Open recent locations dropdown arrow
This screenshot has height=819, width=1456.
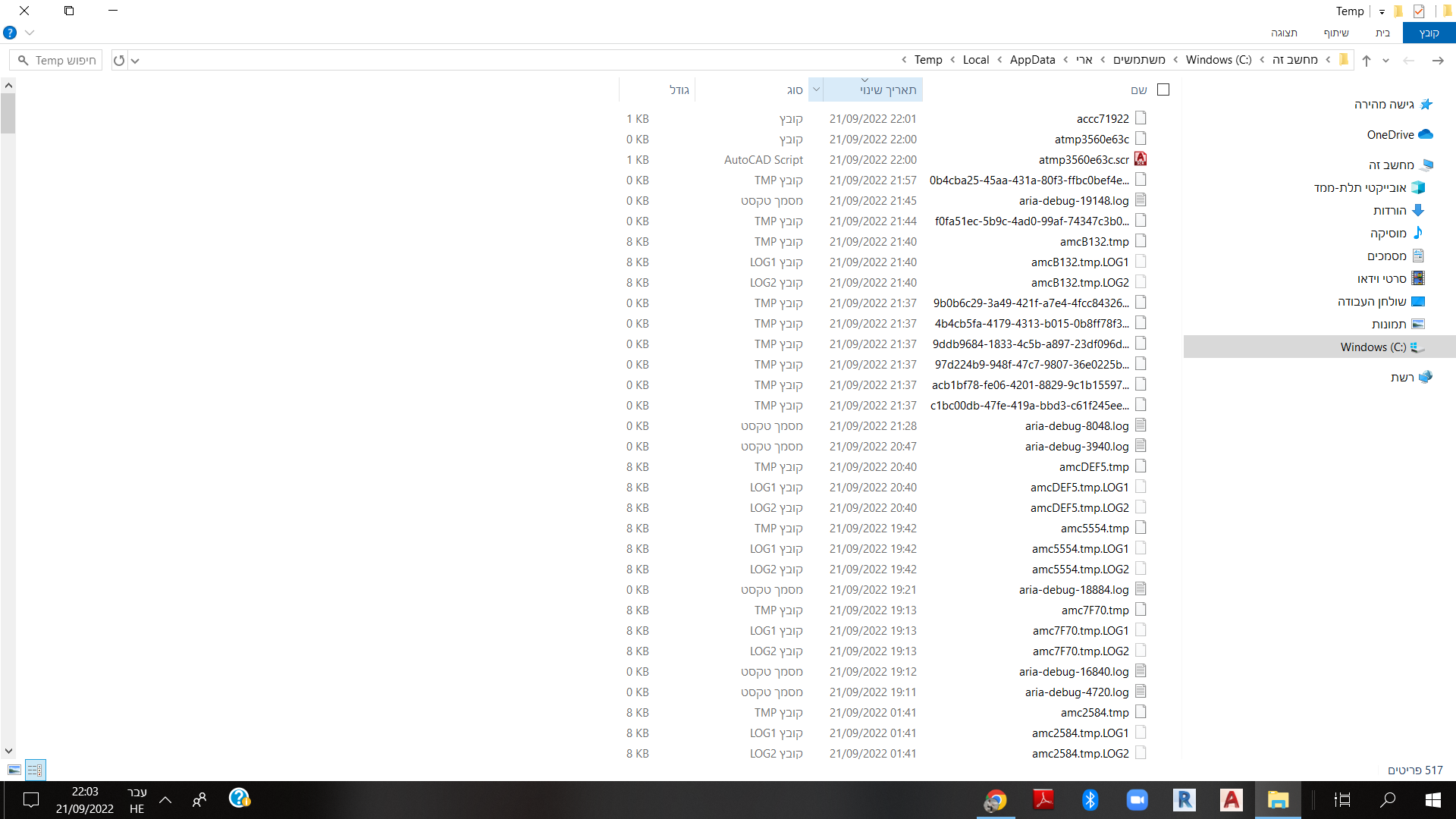[1385, 61]
